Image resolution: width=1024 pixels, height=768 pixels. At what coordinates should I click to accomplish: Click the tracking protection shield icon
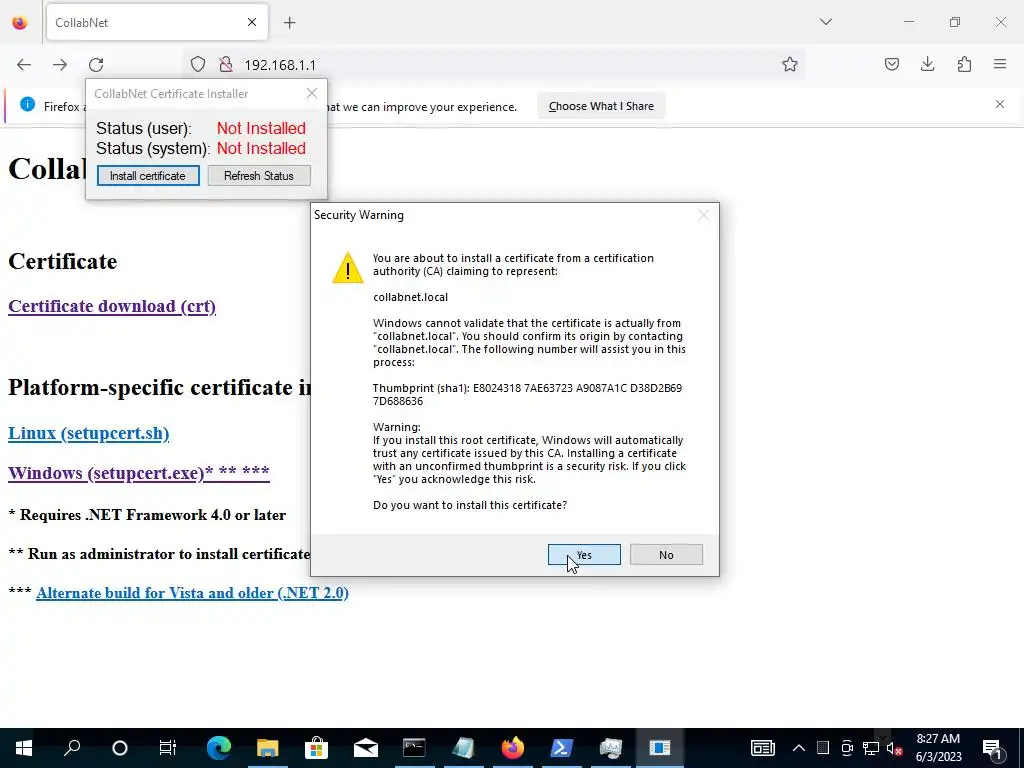(x=198, y=64)
